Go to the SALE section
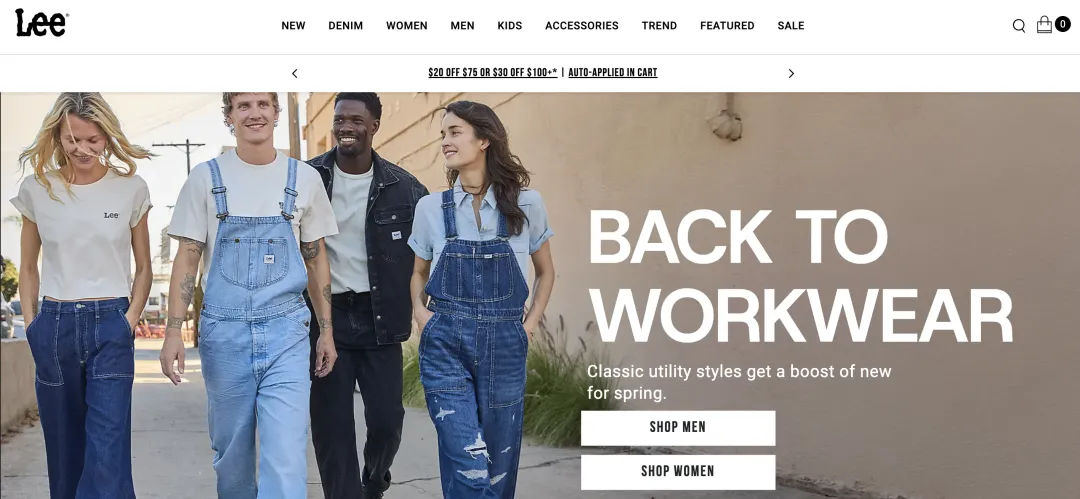Screen dimensions: 1080x499 click(791, 26)
